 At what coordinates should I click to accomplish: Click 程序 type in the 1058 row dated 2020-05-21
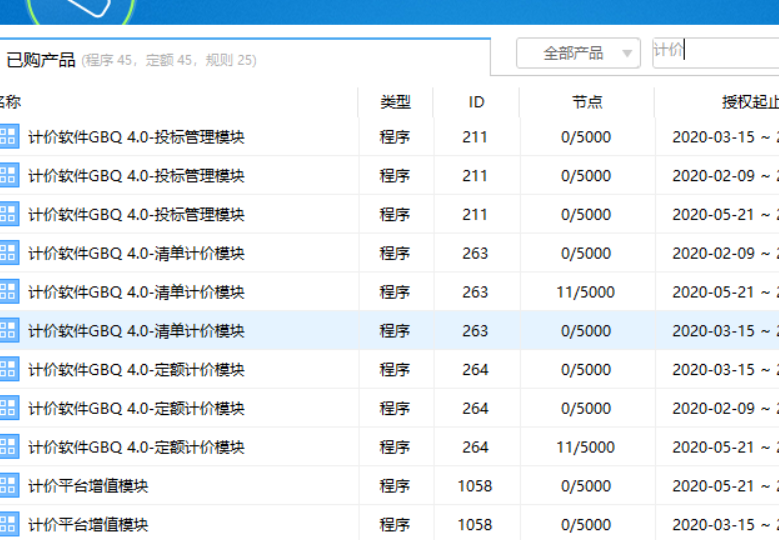(395, 485)
